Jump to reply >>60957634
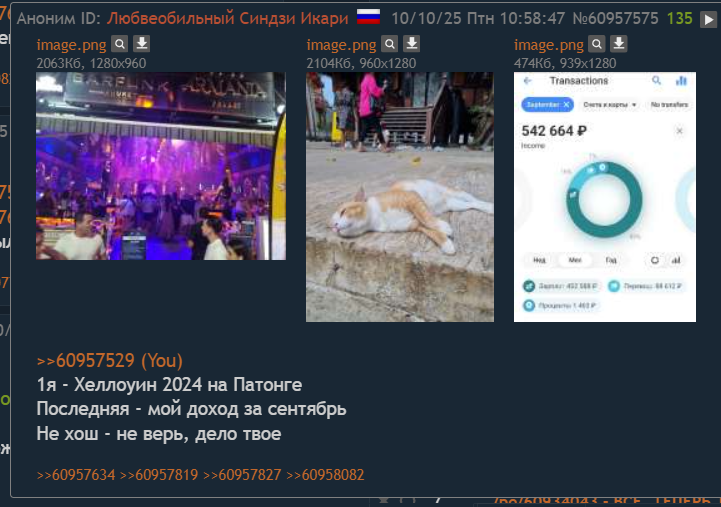 click(76, 475)
